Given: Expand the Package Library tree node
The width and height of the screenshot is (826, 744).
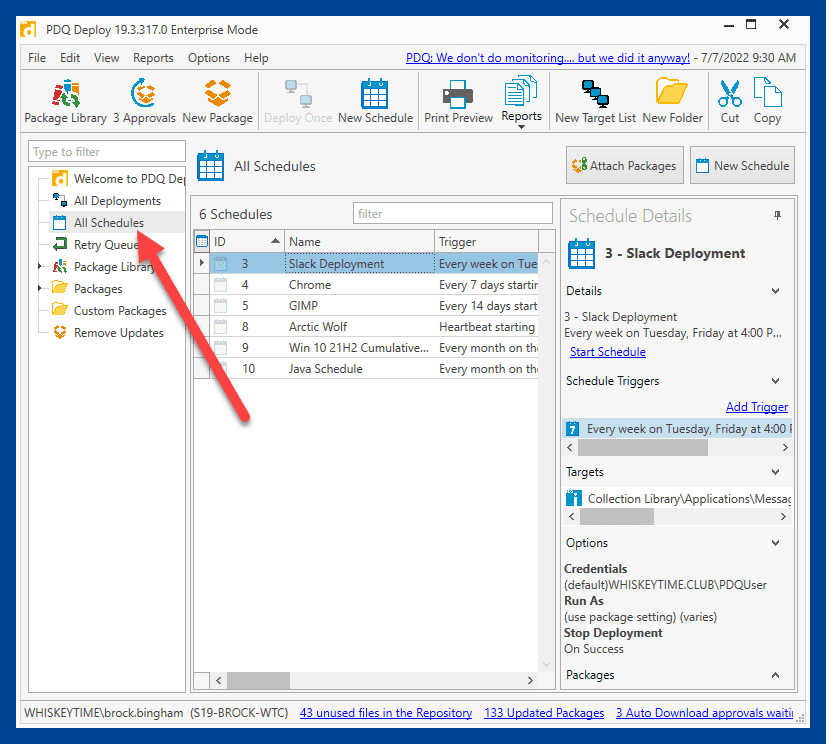Looking at the screenshot, I should (x=40, y=267).
